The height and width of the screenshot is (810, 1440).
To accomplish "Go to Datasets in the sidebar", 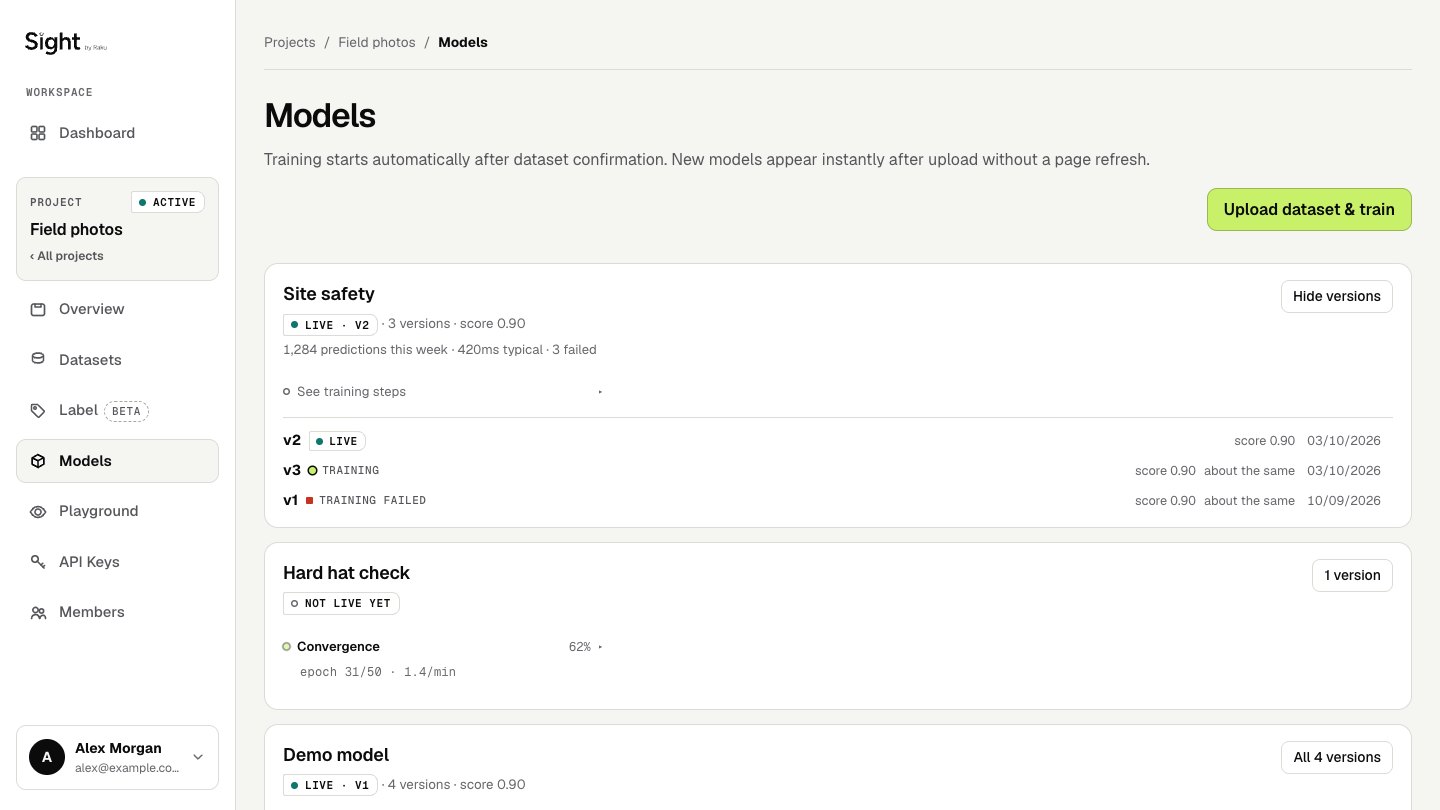I will tap(117, 360).
